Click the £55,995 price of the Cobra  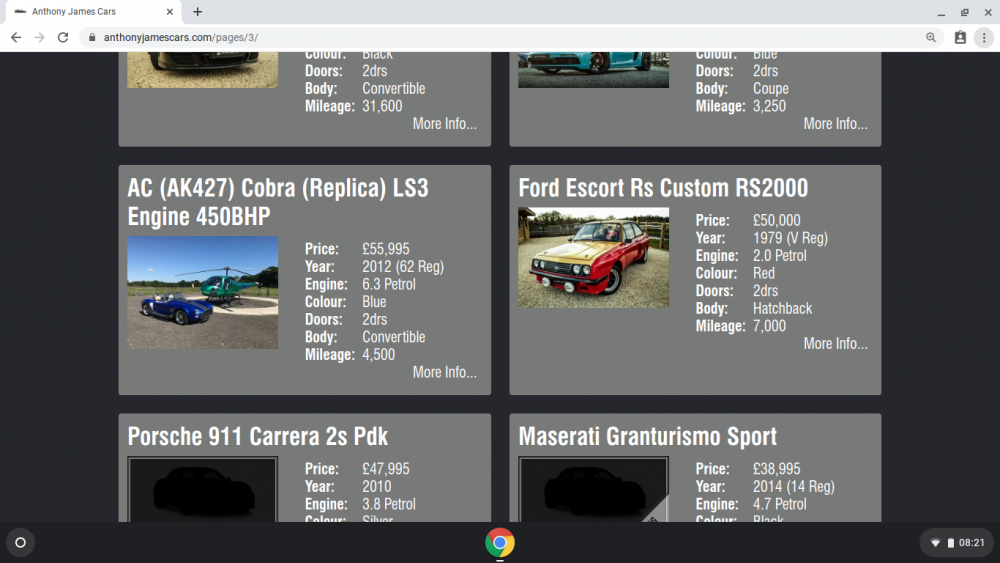coord(386,249)
